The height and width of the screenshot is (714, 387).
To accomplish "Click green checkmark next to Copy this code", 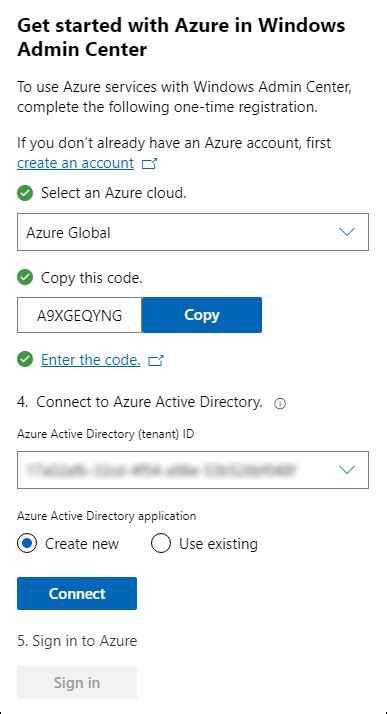I will (25, 277).
